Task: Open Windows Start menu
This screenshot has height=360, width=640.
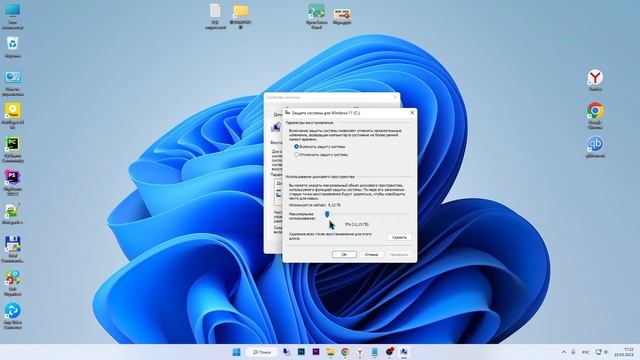Action: tap(236, 352)
